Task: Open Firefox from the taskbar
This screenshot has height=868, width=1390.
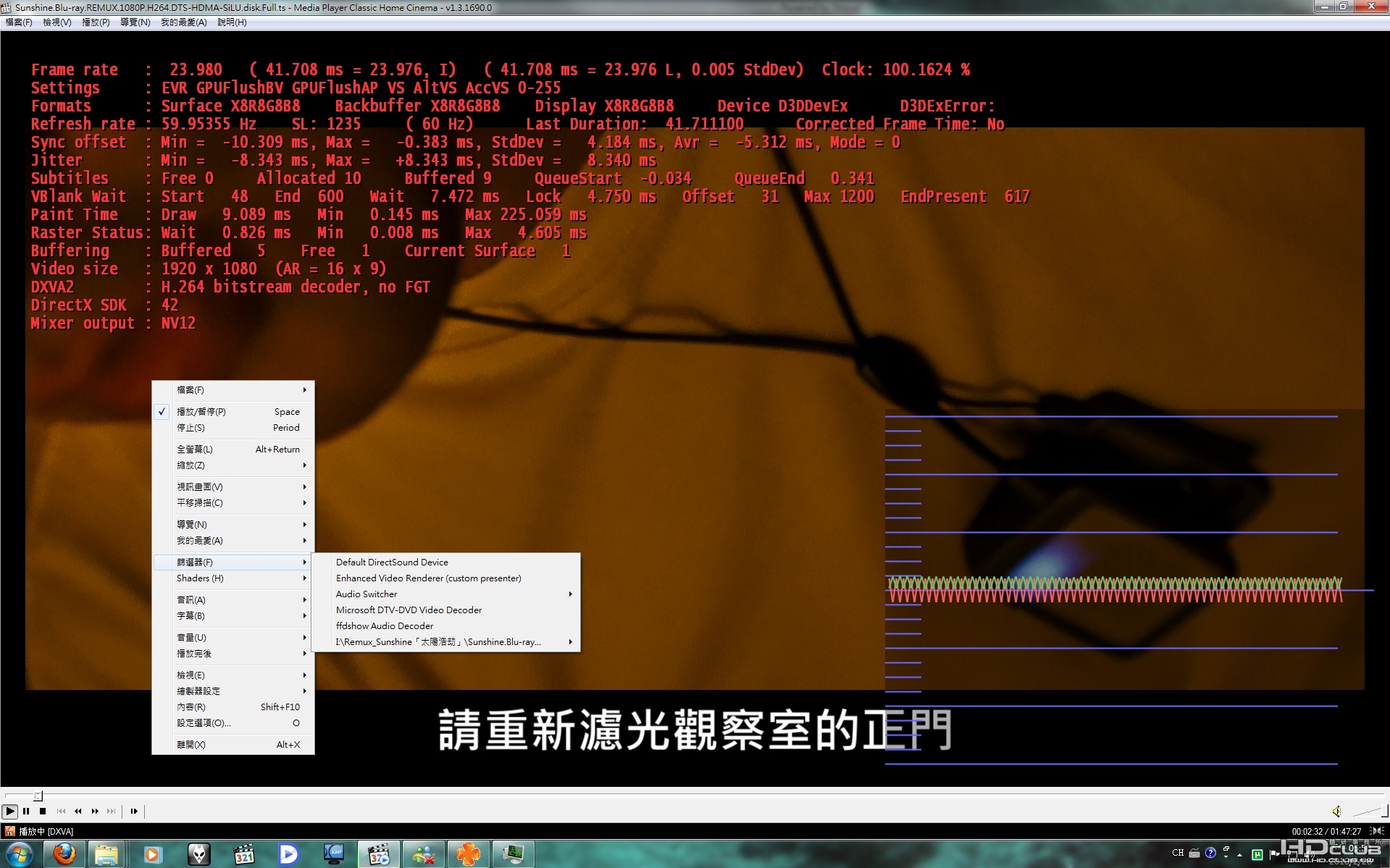Action: click(x=64, y=854)
